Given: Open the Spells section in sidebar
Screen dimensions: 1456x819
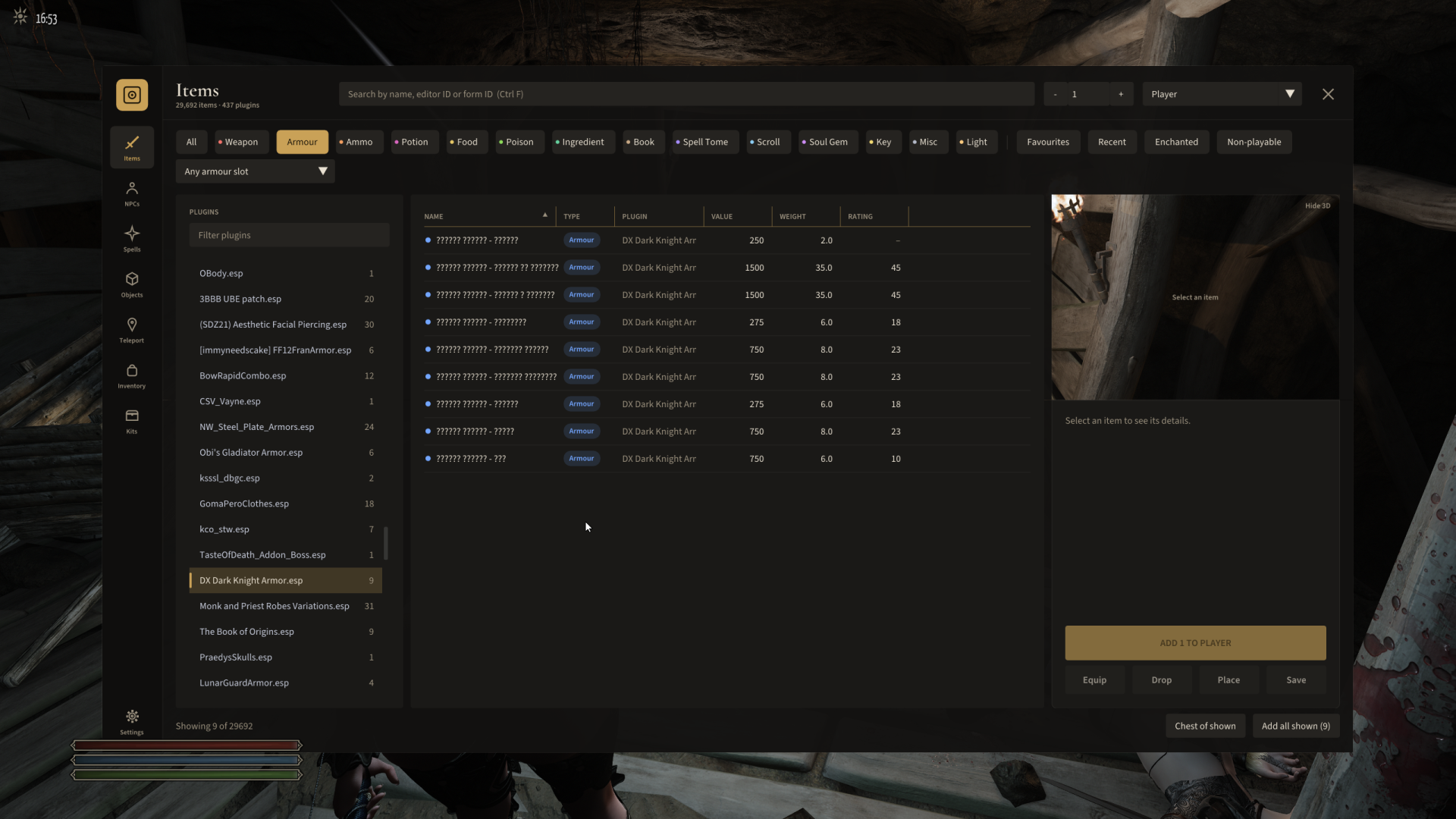Looking at the screenshot, I should click(132, 239).
